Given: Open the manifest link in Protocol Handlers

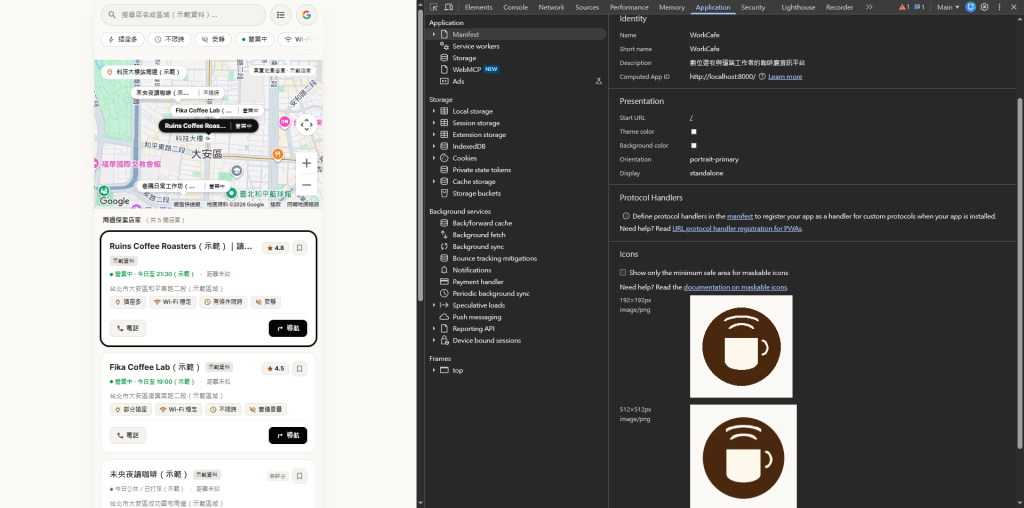Looking at the screenshot, I should click(740, 216).
